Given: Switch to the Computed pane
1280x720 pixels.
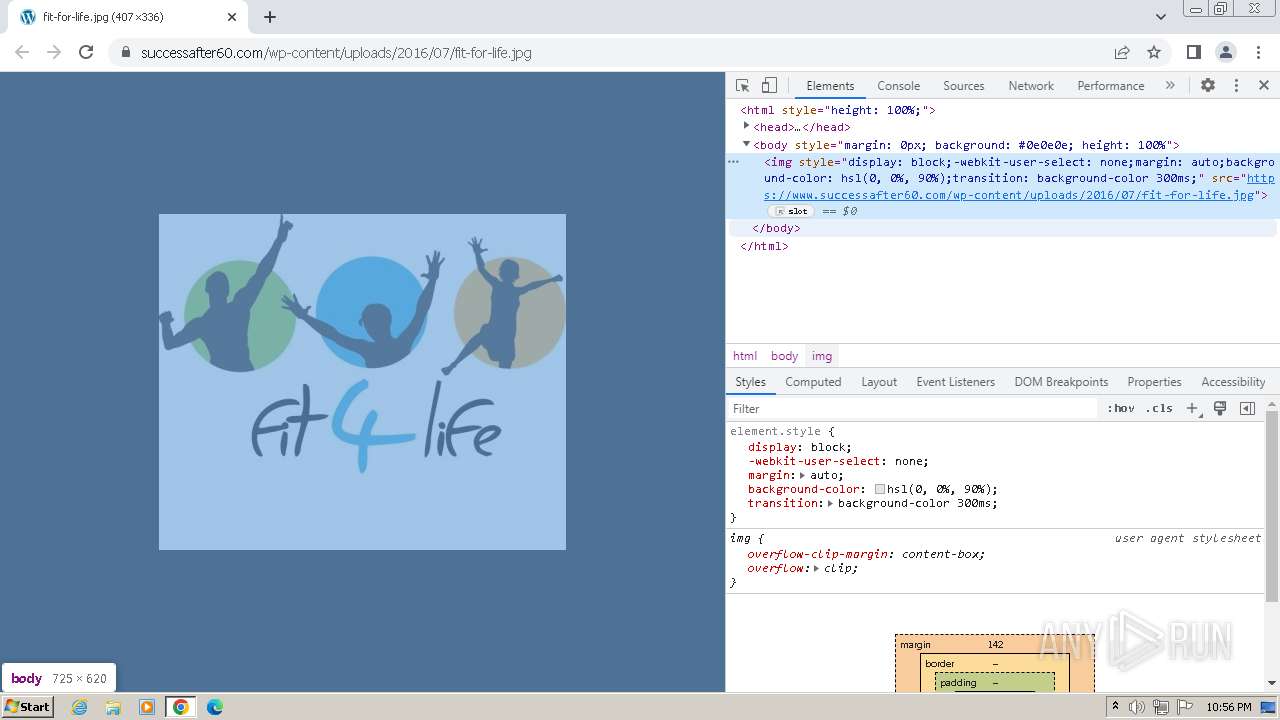Looking at the screenshot, I should (813, 382).
